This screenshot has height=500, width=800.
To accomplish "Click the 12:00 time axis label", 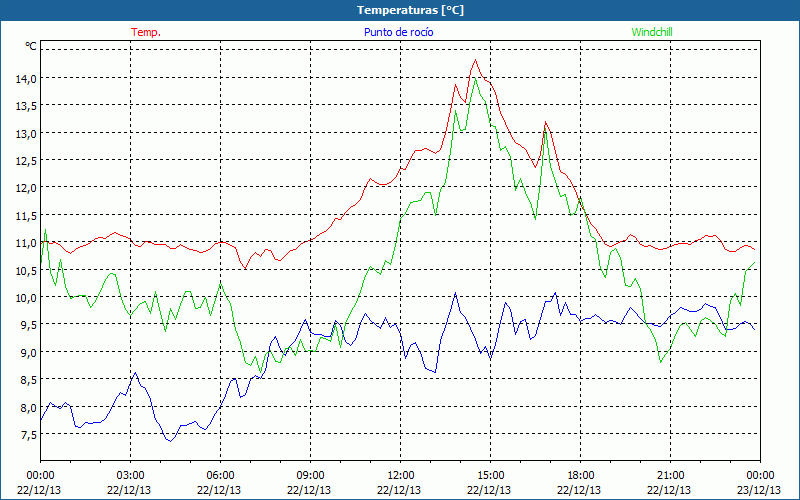I will coord(401,476).
